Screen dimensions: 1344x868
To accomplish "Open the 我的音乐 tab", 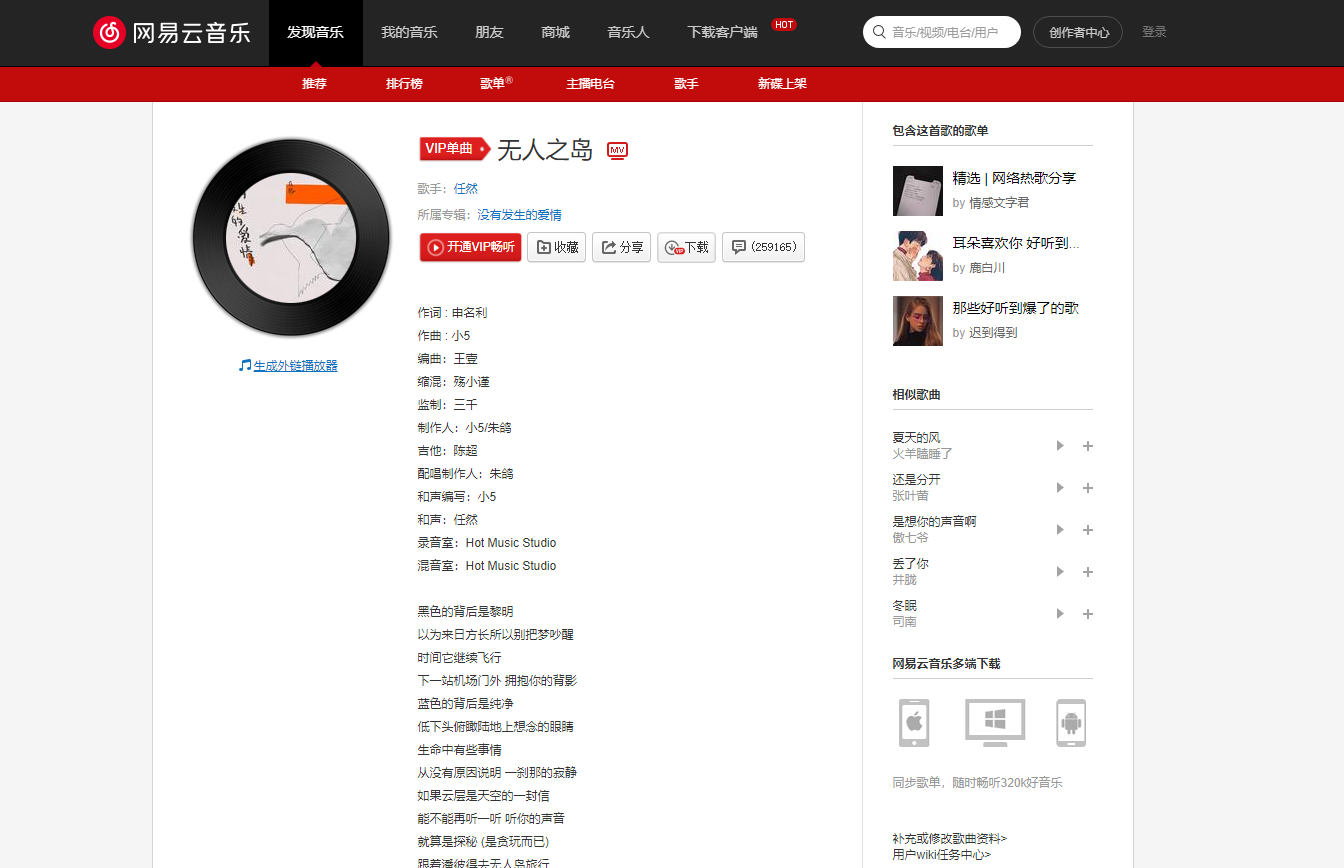I will coord(409,33).
